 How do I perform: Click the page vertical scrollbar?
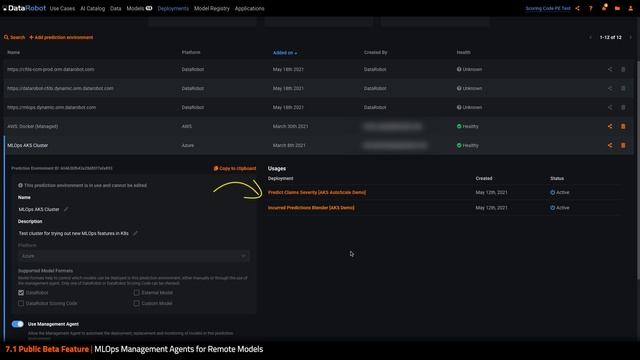click(638, 171)
